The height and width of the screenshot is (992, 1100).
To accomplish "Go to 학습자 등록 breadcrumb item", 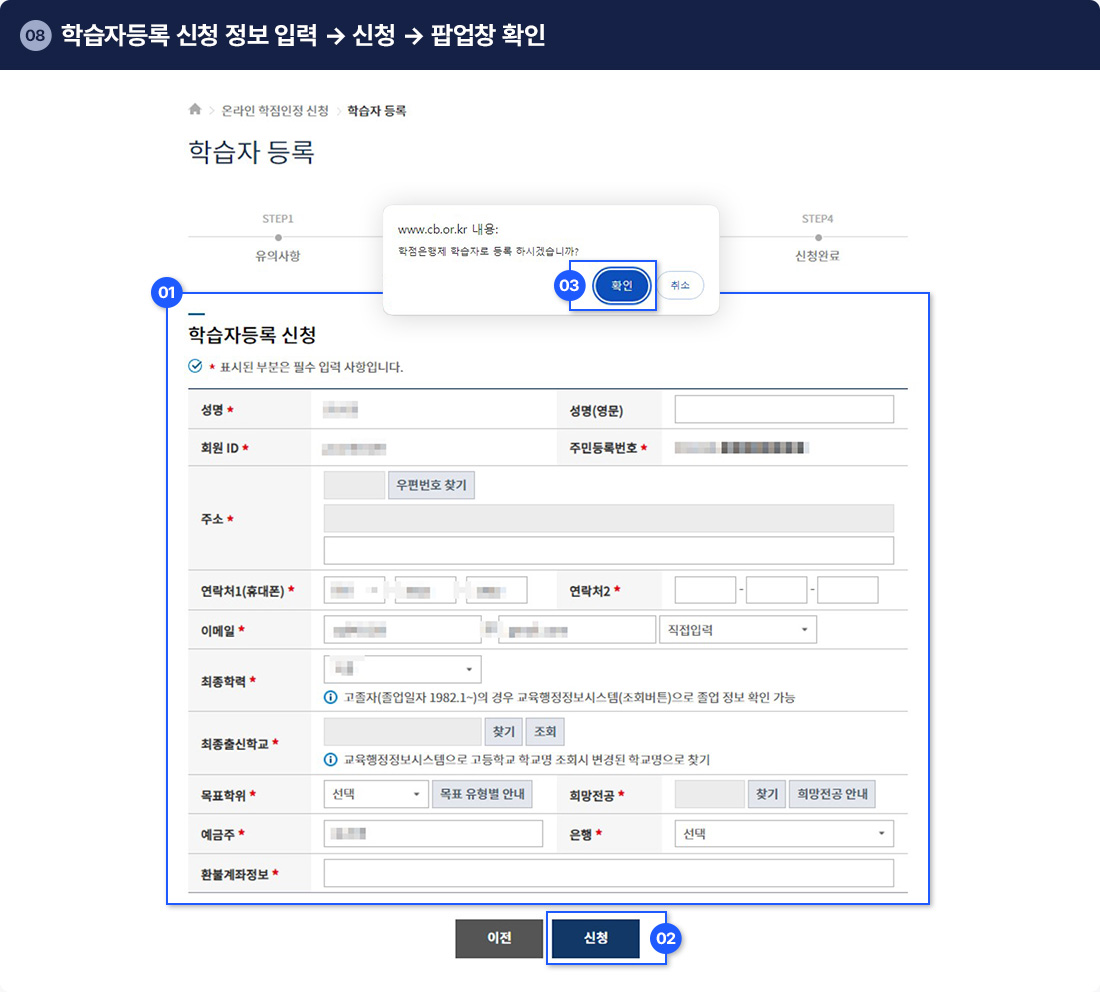I will coord(376,111).
